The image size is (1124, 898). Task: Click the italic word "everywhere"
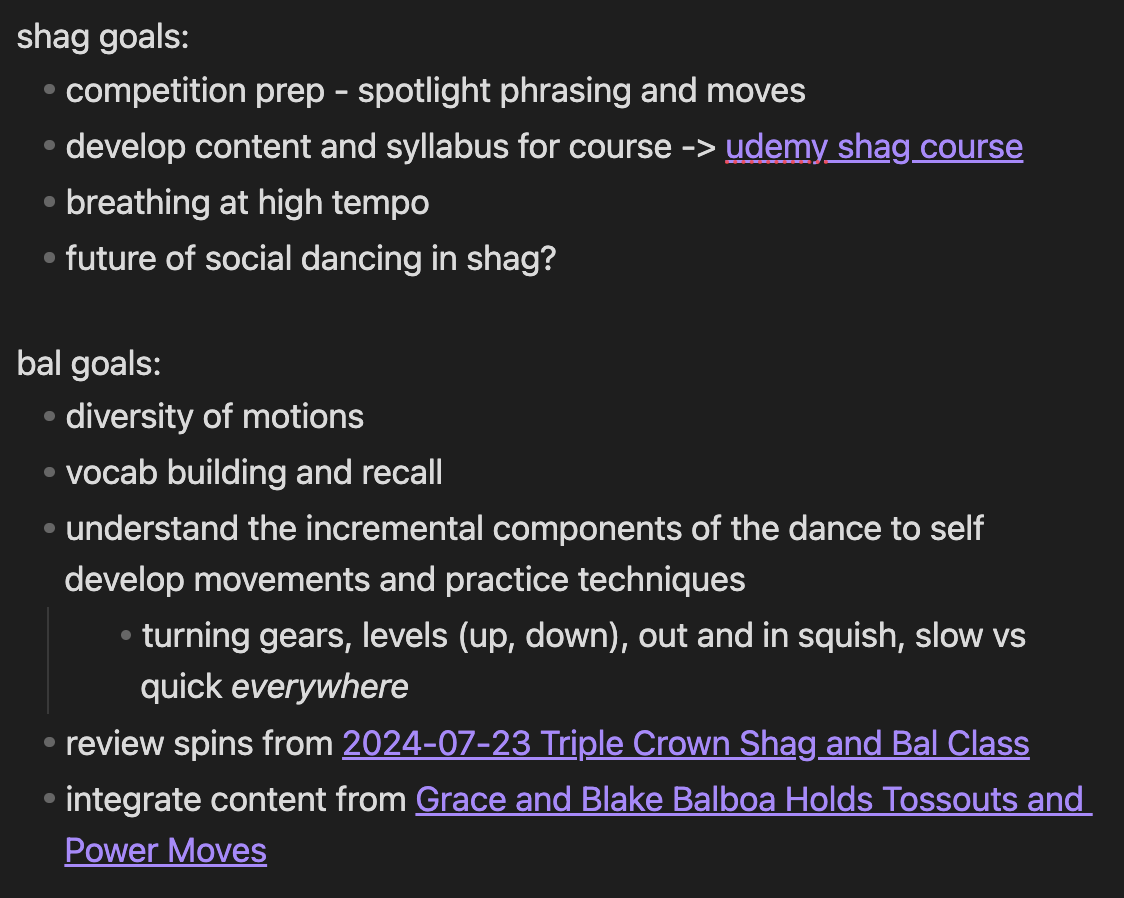click(x=320, y=687)
